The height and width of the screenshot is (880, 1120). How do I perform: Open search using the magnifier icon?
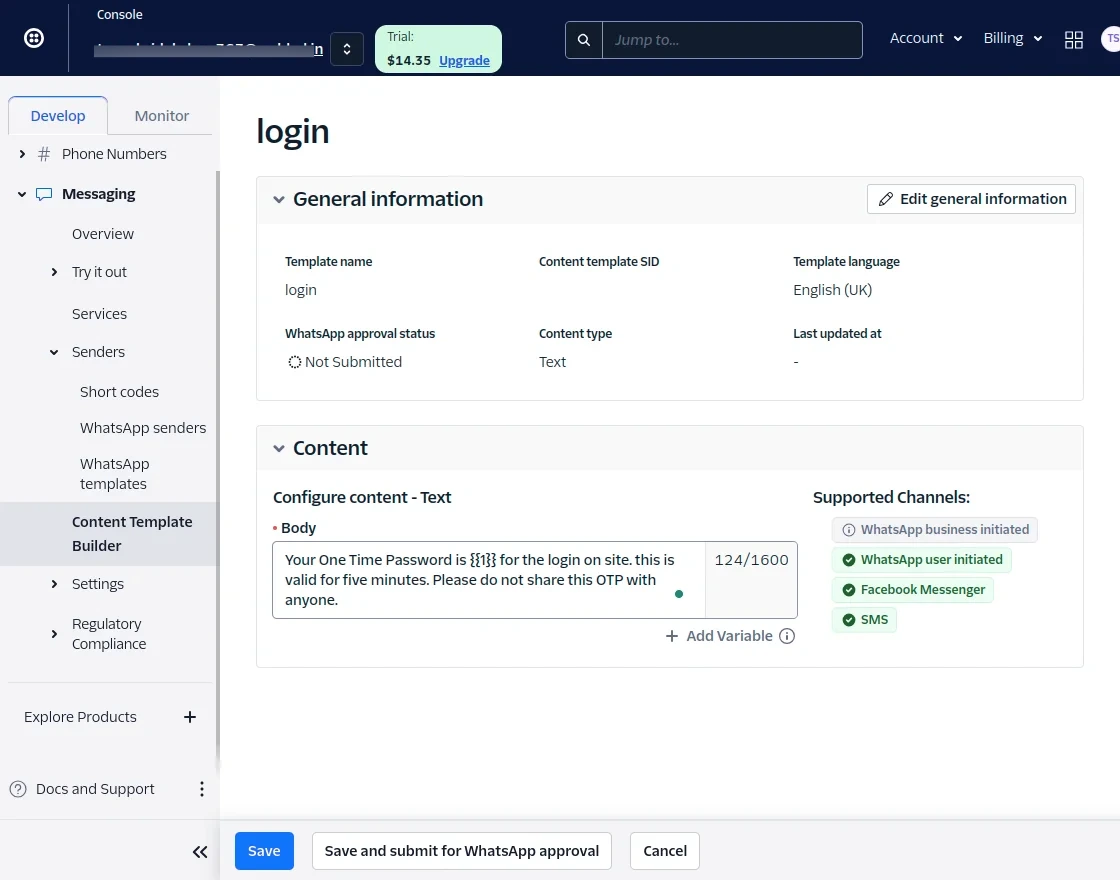[x=584, y=40]
